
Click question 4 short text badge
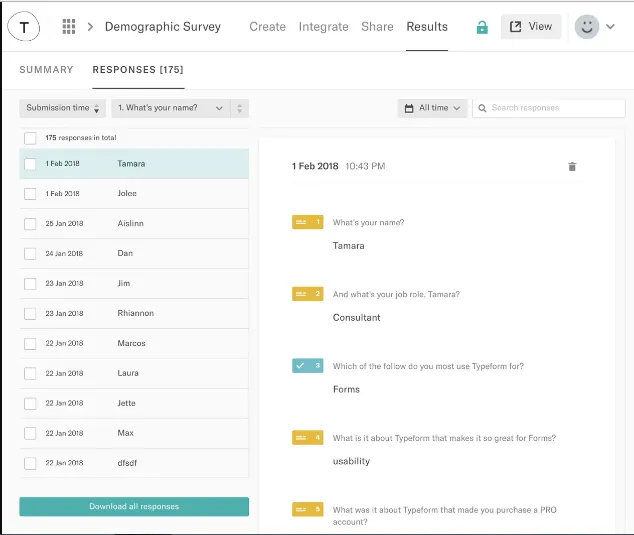point(307,438)
